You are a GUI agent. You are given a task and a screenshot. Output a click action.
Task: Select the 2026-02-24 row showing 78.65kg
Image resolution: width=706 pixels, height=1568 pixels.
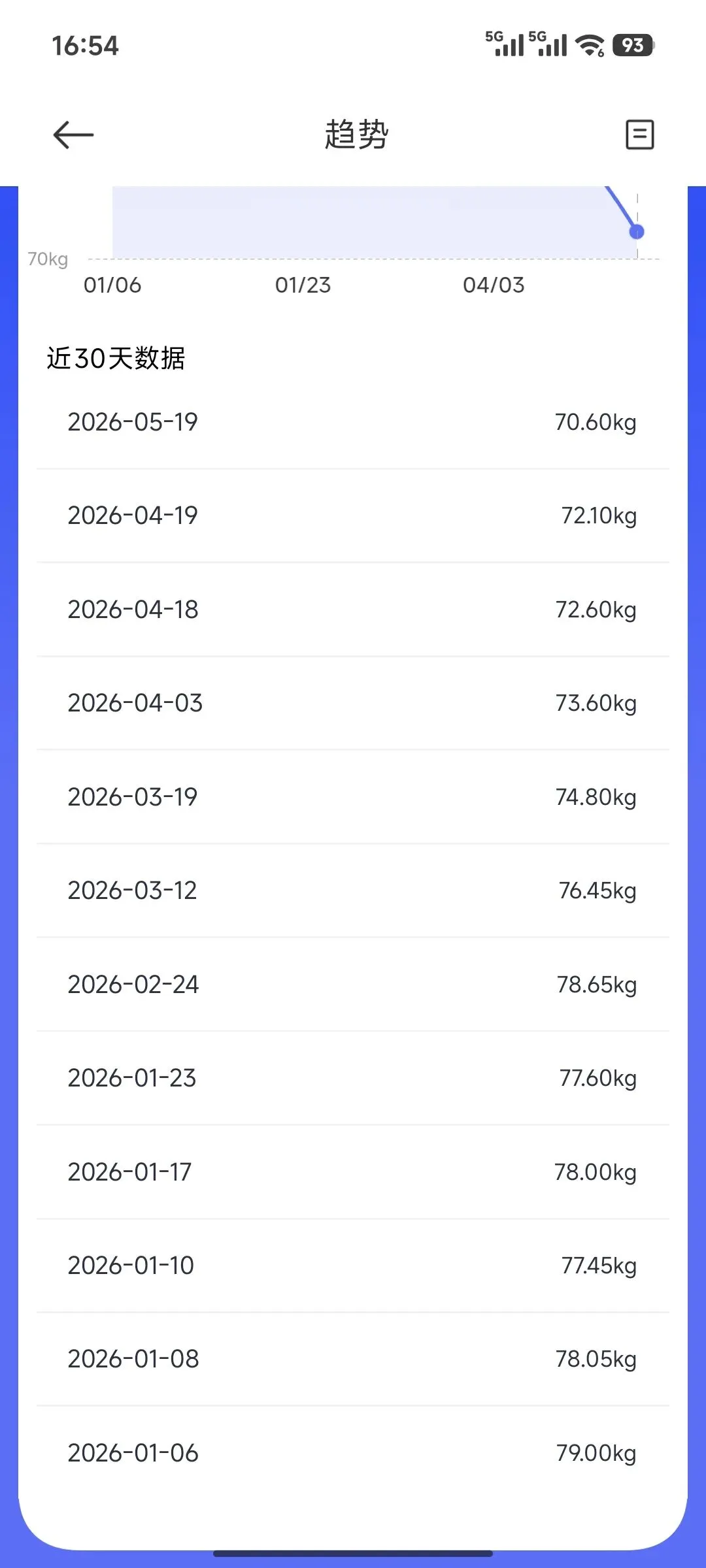353,985
